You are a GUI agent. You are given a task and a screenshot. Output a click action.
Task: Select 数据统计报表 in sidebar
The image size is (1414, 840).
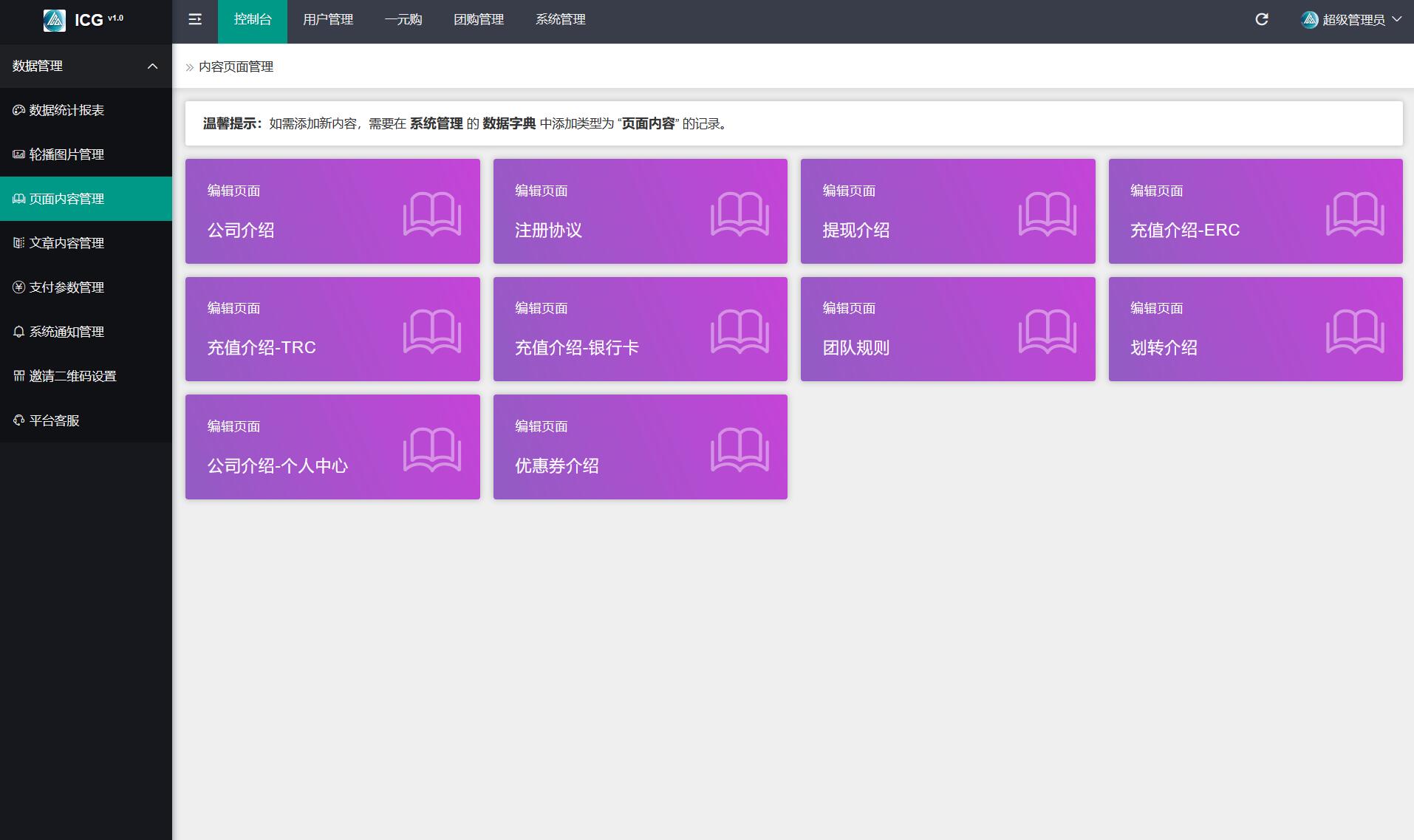click(x=86, y=110)
